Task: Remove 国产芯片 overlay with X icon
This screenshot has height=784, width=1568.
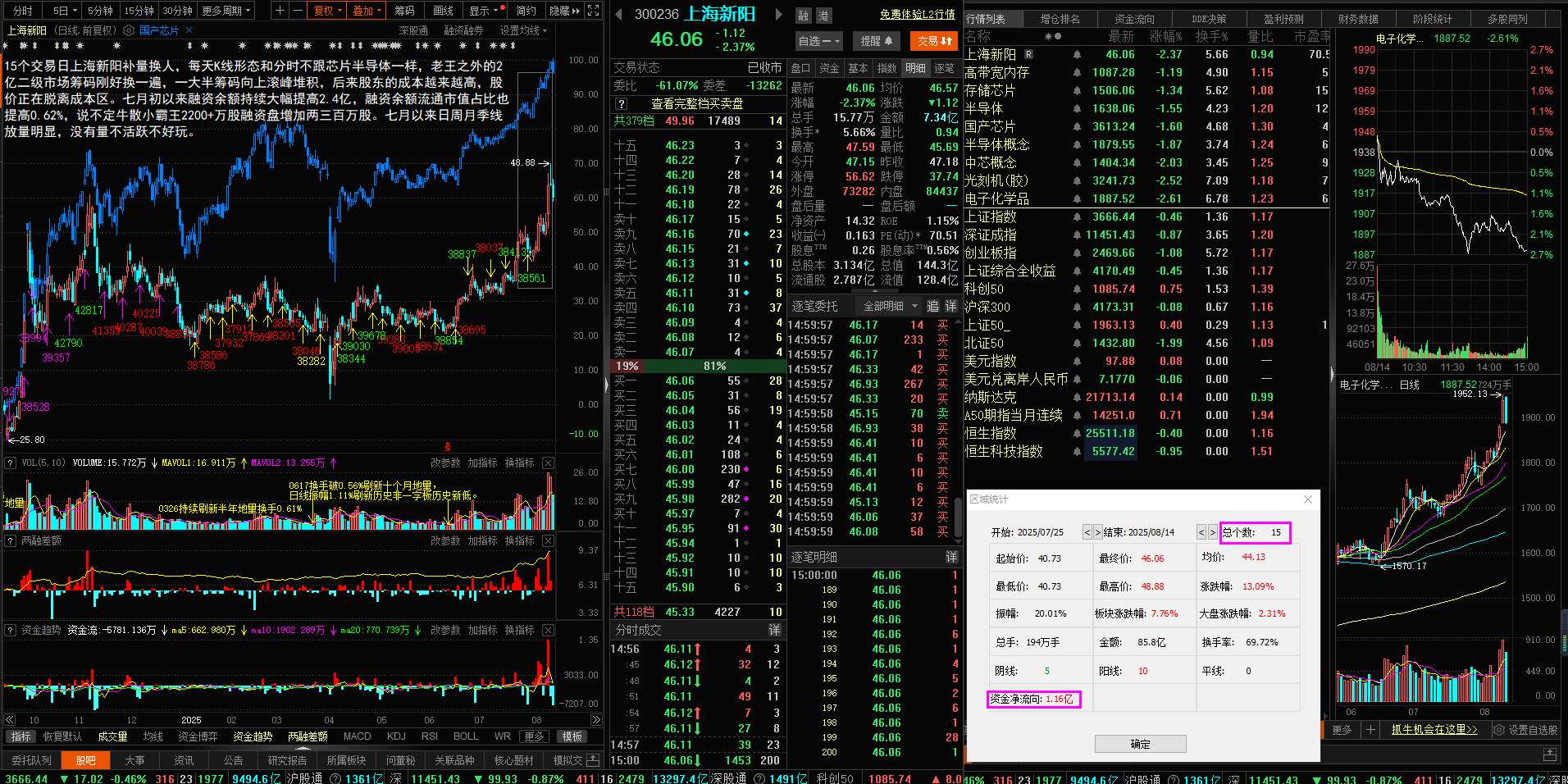Action: 189,30
